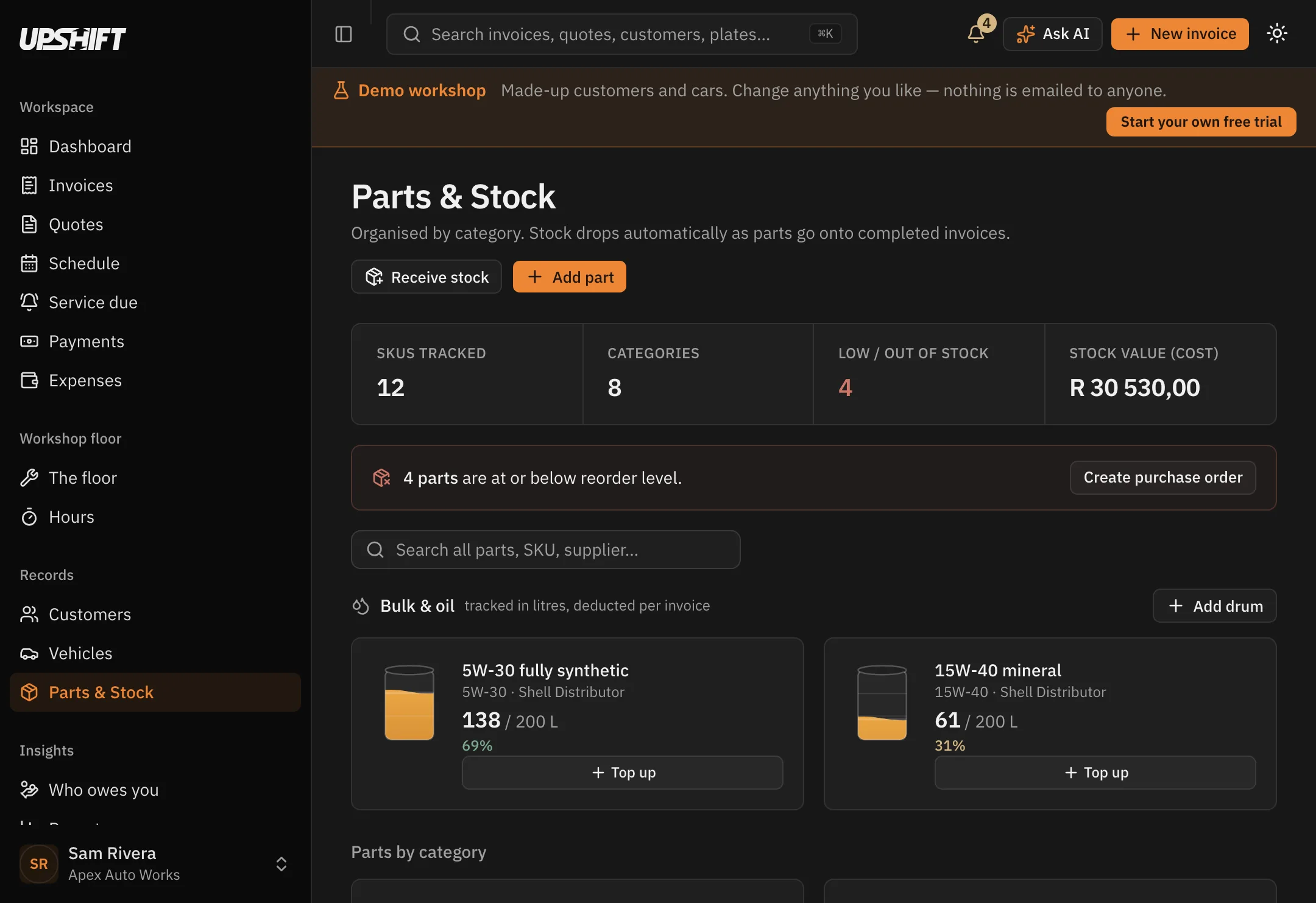1316x903 pixels.
Task: Switch theme with the sun icon
Action: (x=1277, y=34)
